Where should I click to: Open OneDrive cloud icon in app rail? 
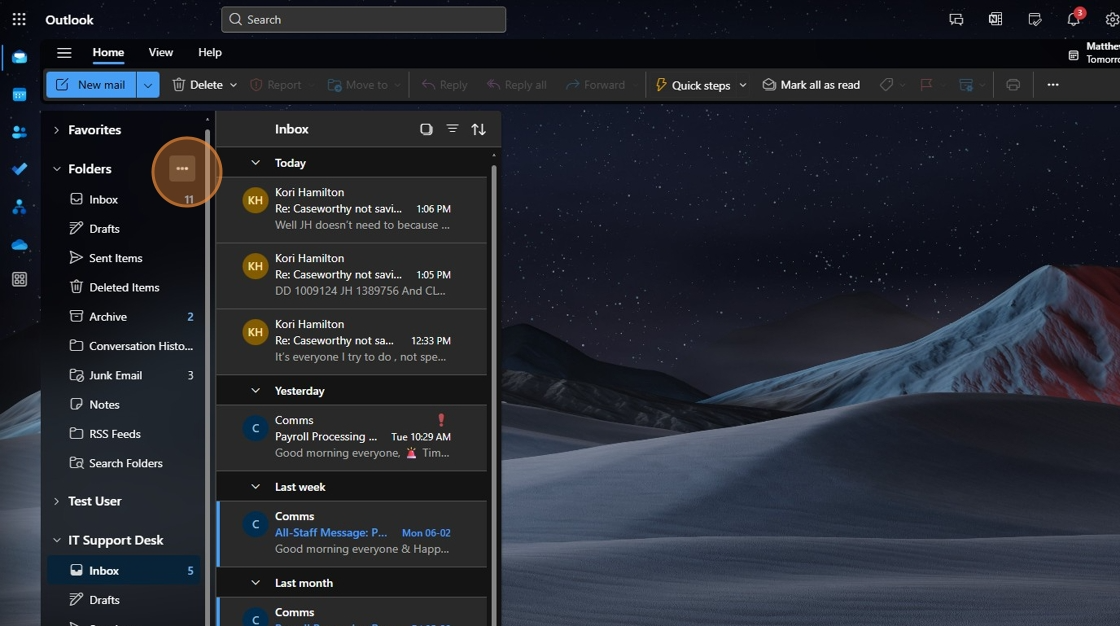[19, 244]
